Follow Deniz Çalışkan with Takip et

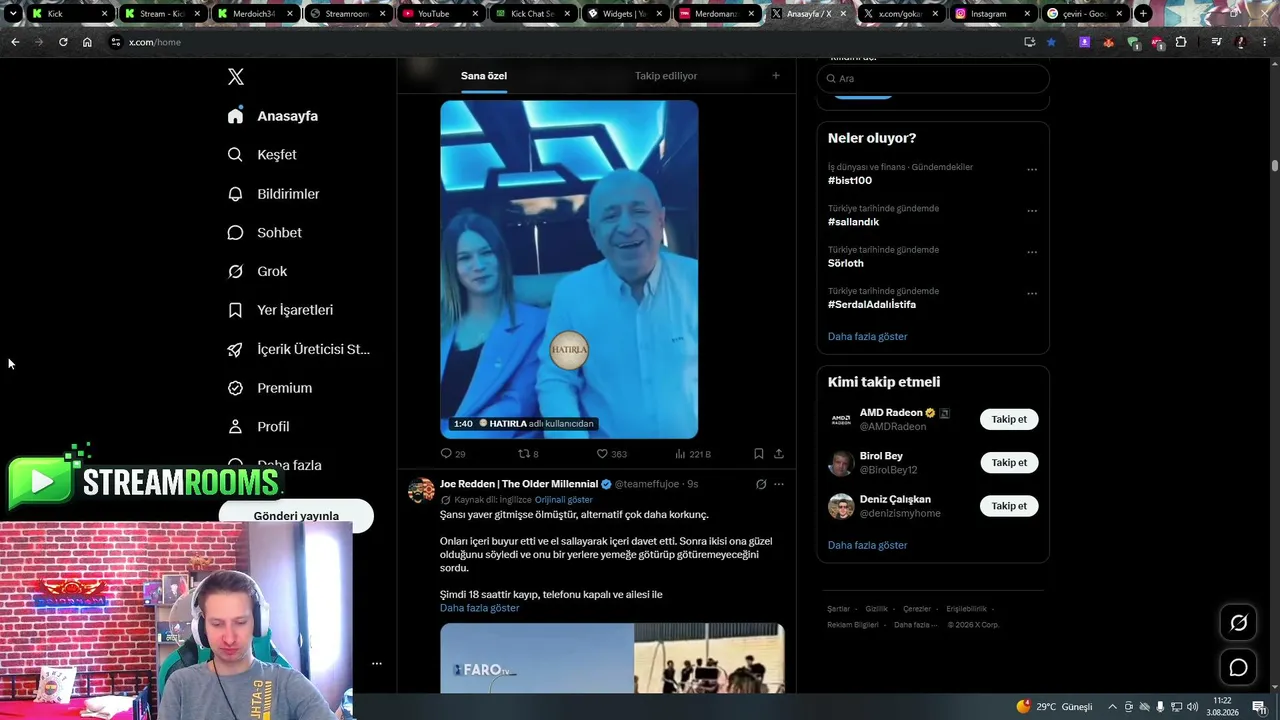[x=1009, y=506]
